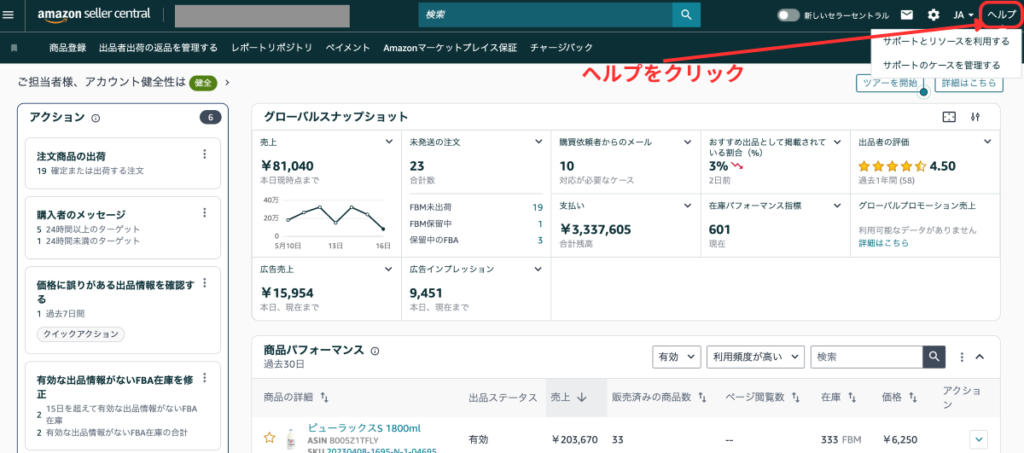Open three-dot menu in 商品パフォーマンス header

pos(961,357)
